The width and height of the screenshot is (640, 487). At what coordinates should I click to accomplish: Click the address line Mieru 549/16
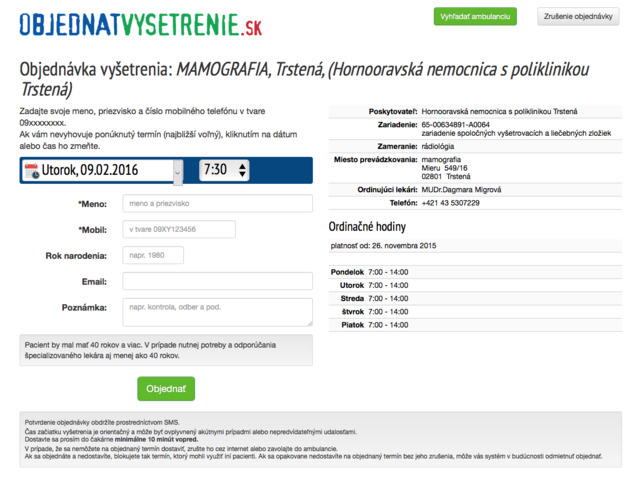pyautogui.click(x=444, y=168)
